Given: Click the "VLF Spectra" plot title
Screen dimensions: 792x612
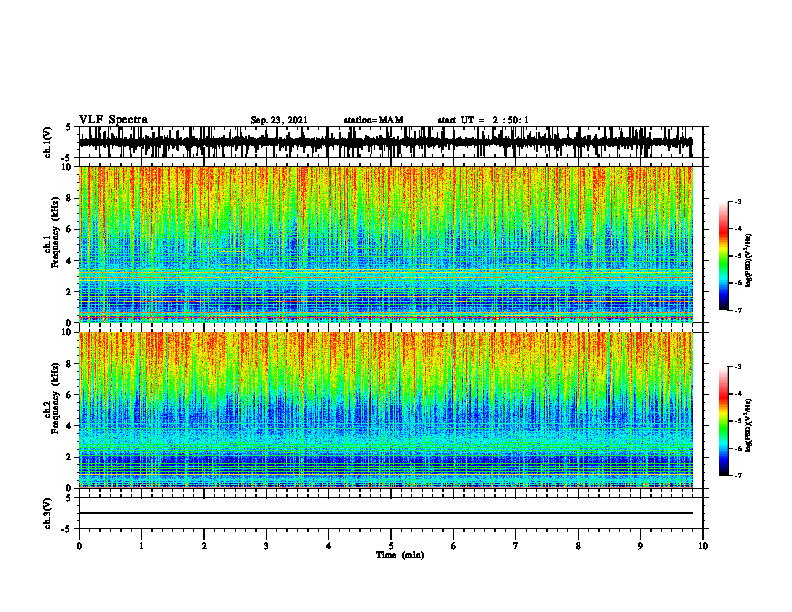Looking at the screenshot, I should (x=113, y=120).
